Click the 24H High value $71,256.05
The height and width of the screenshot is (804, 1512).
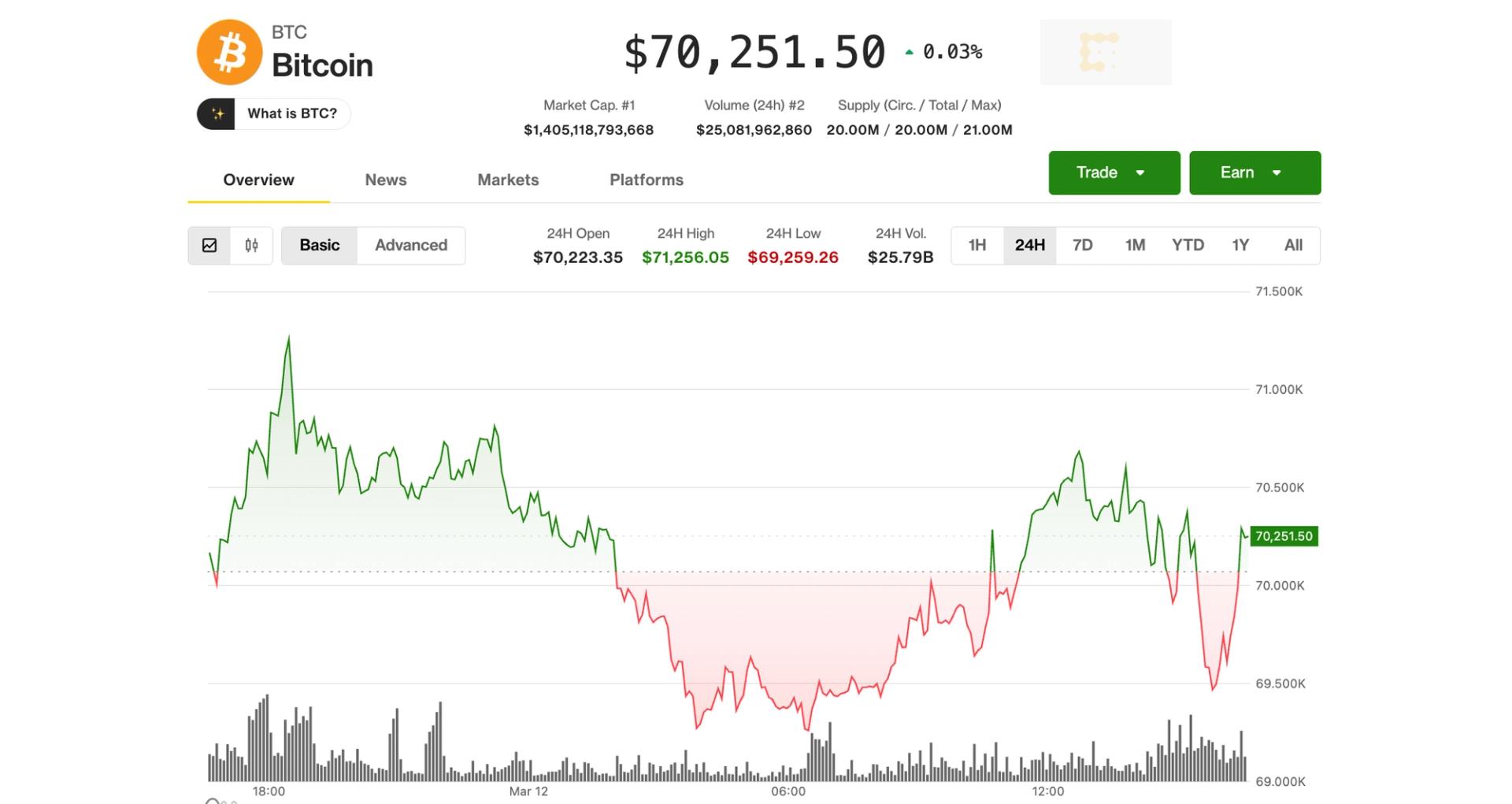[x=685, y=257]
